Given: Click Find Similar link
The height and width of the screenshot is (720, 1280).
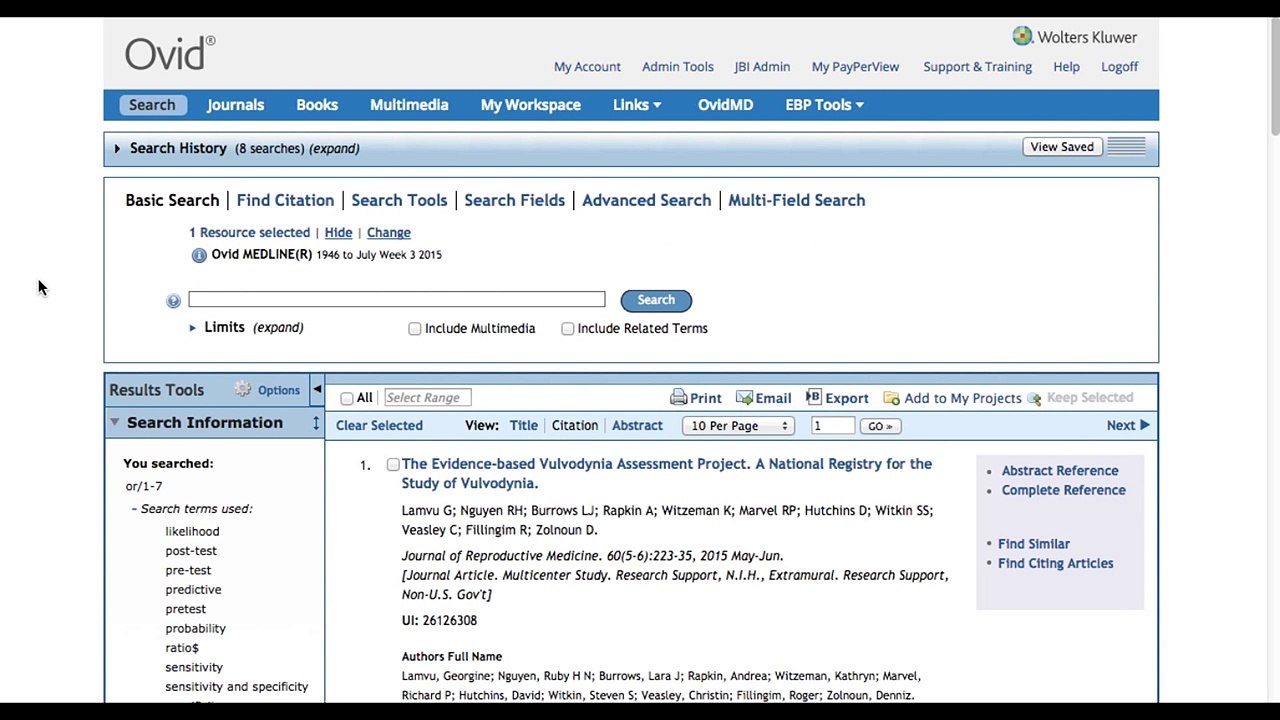Looking at the screenshot, I should [x=1033, y=544].
